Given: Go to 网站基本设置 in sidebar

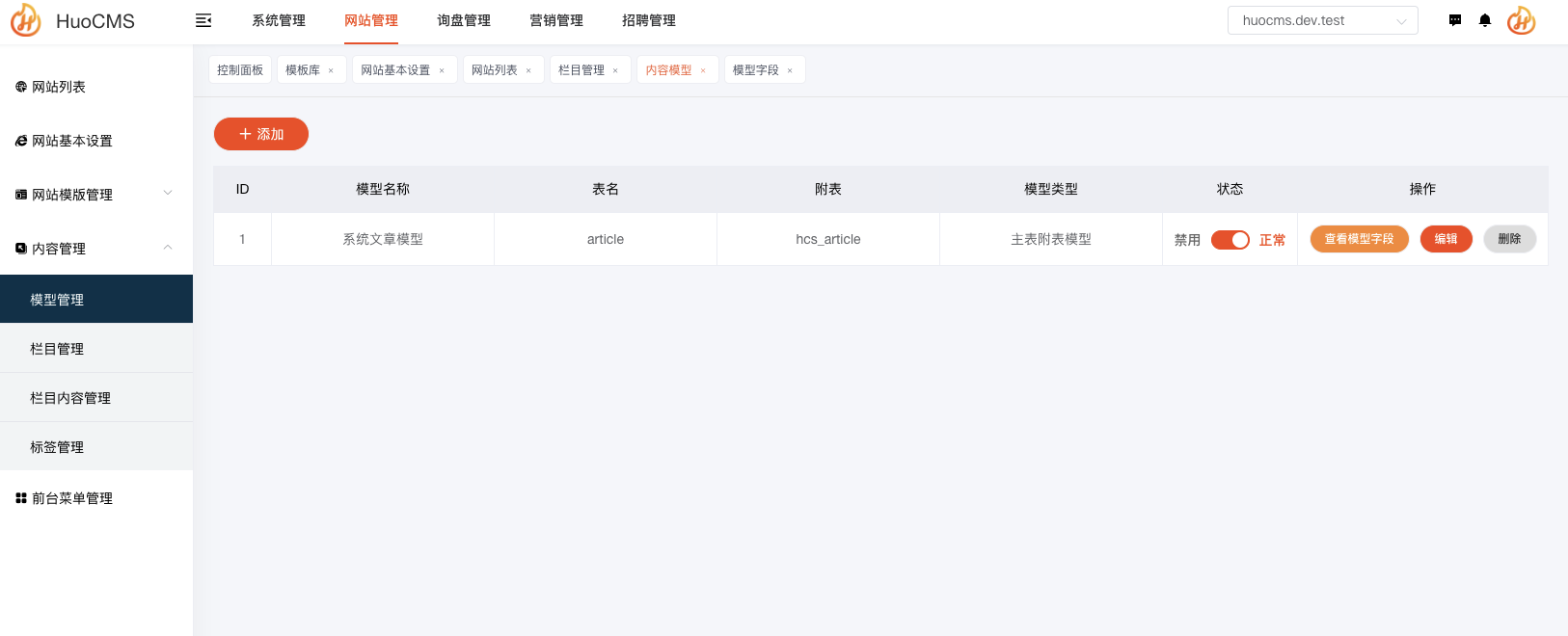Looking at the screenshot, I should pos(96,141).
